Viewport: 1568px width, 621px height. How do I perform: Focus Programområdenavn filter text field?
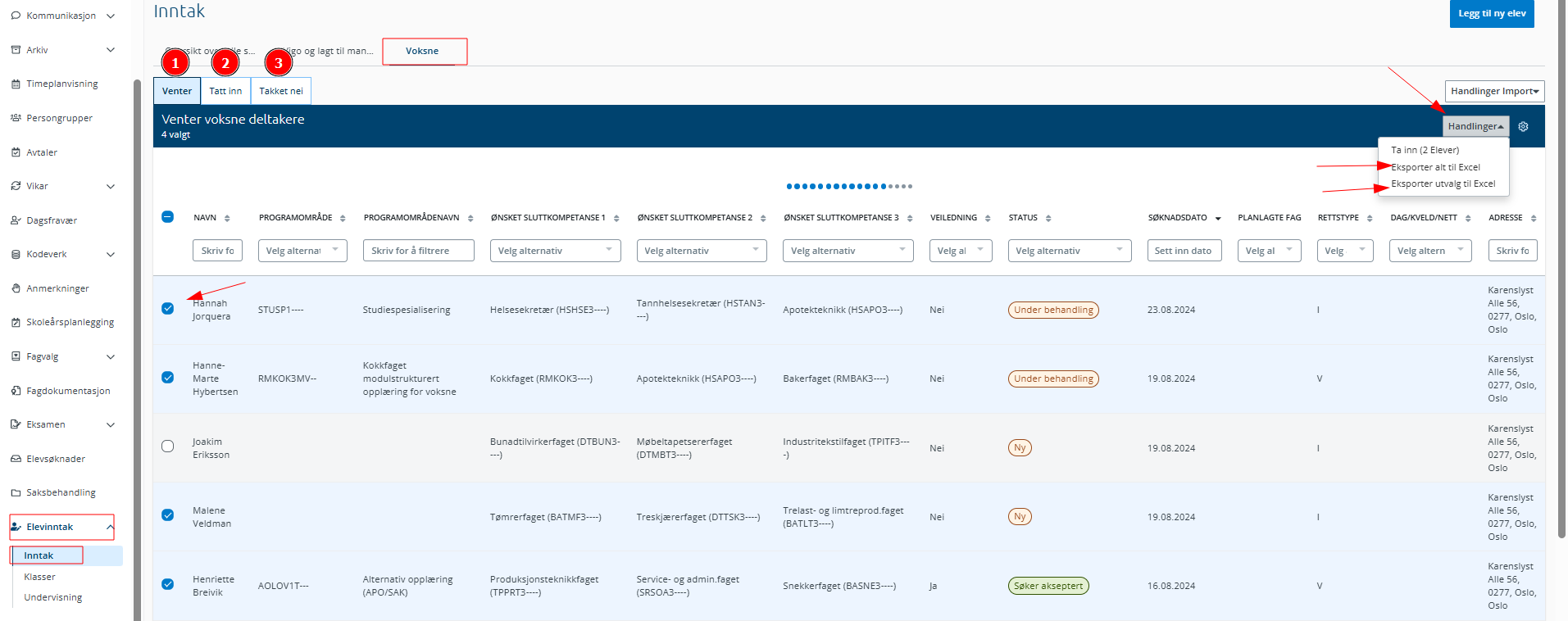point(419,251)
